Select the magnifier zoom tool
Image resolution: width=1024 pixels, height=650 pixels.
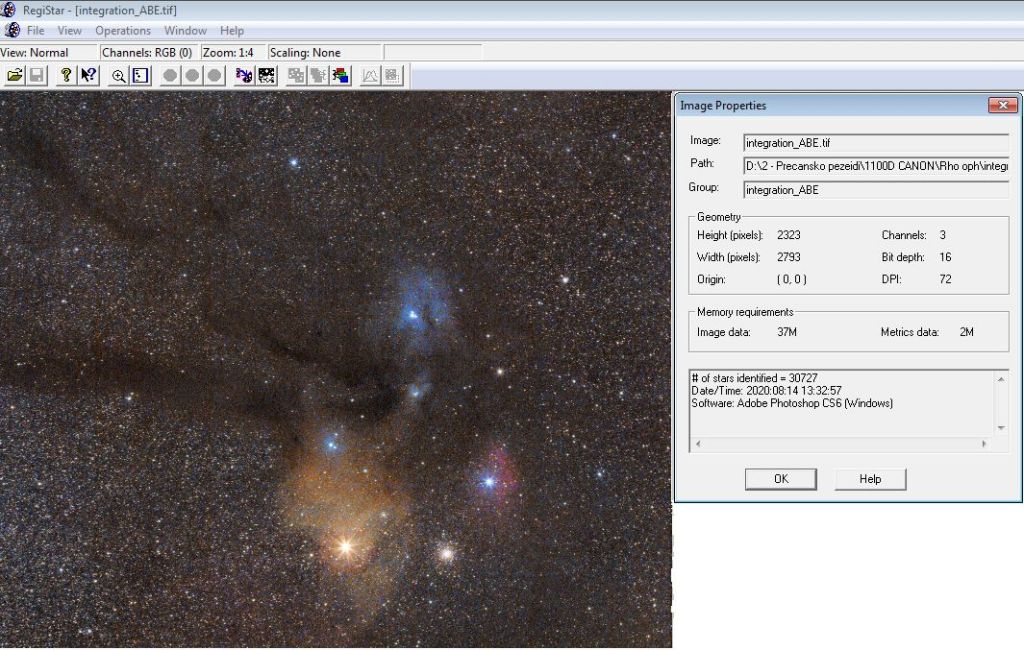click(118, 75)
